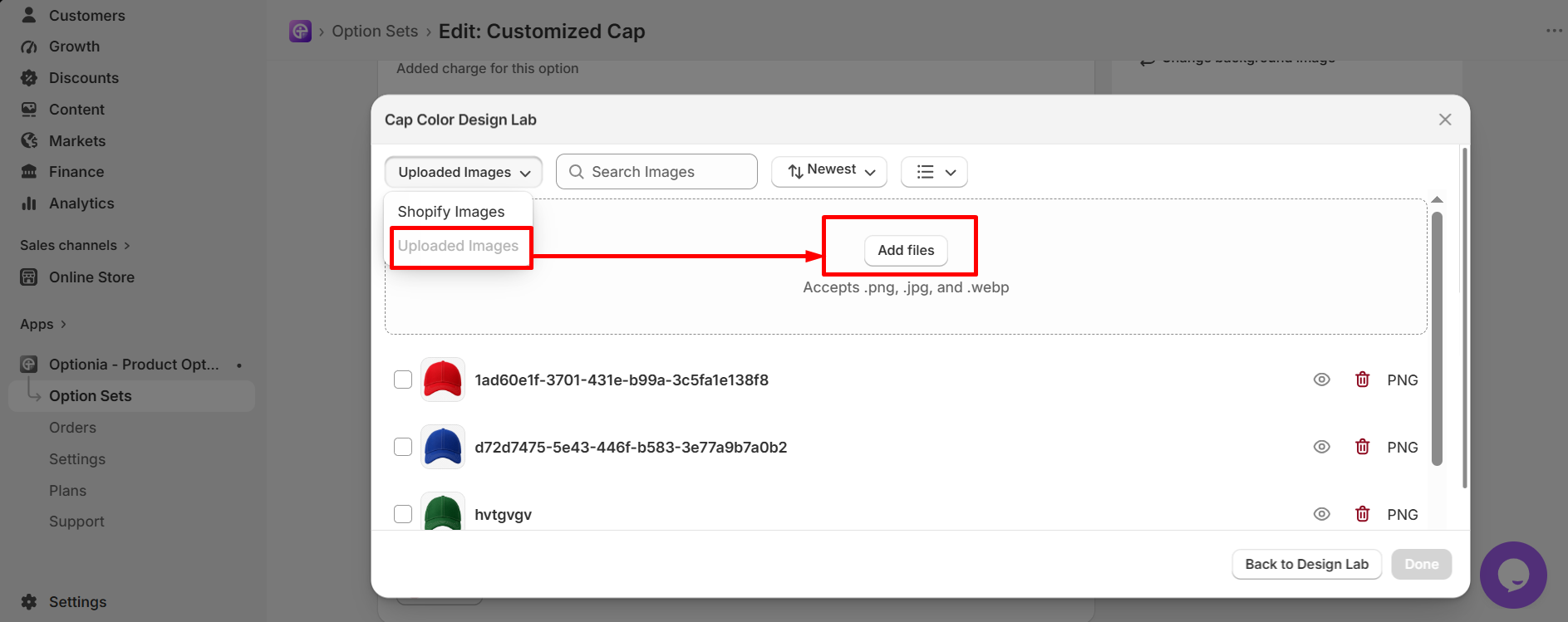The image size is (1568, 622).
Task: Preview hvtgvgv image with eye icon
Action: click(x=1322, y=514)
